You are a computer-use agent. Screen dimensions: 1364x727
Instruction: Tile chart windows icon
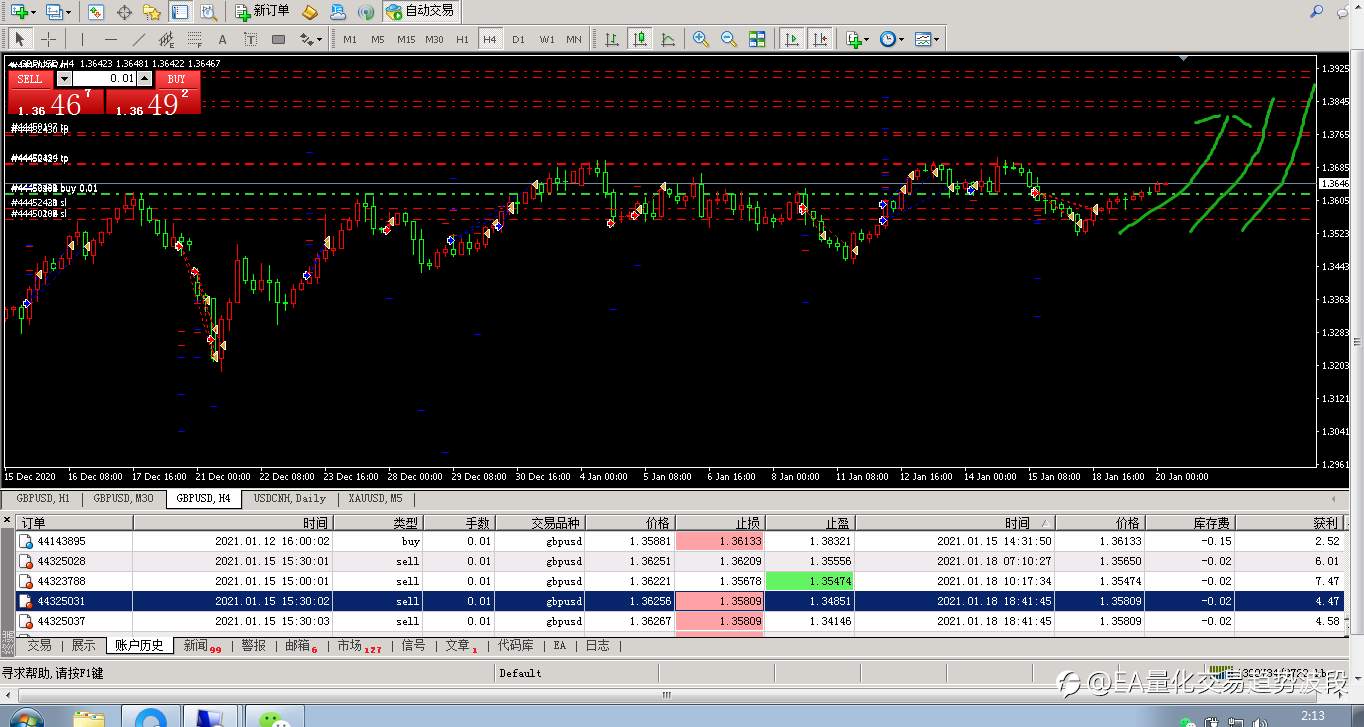click(x=757, y=39)
